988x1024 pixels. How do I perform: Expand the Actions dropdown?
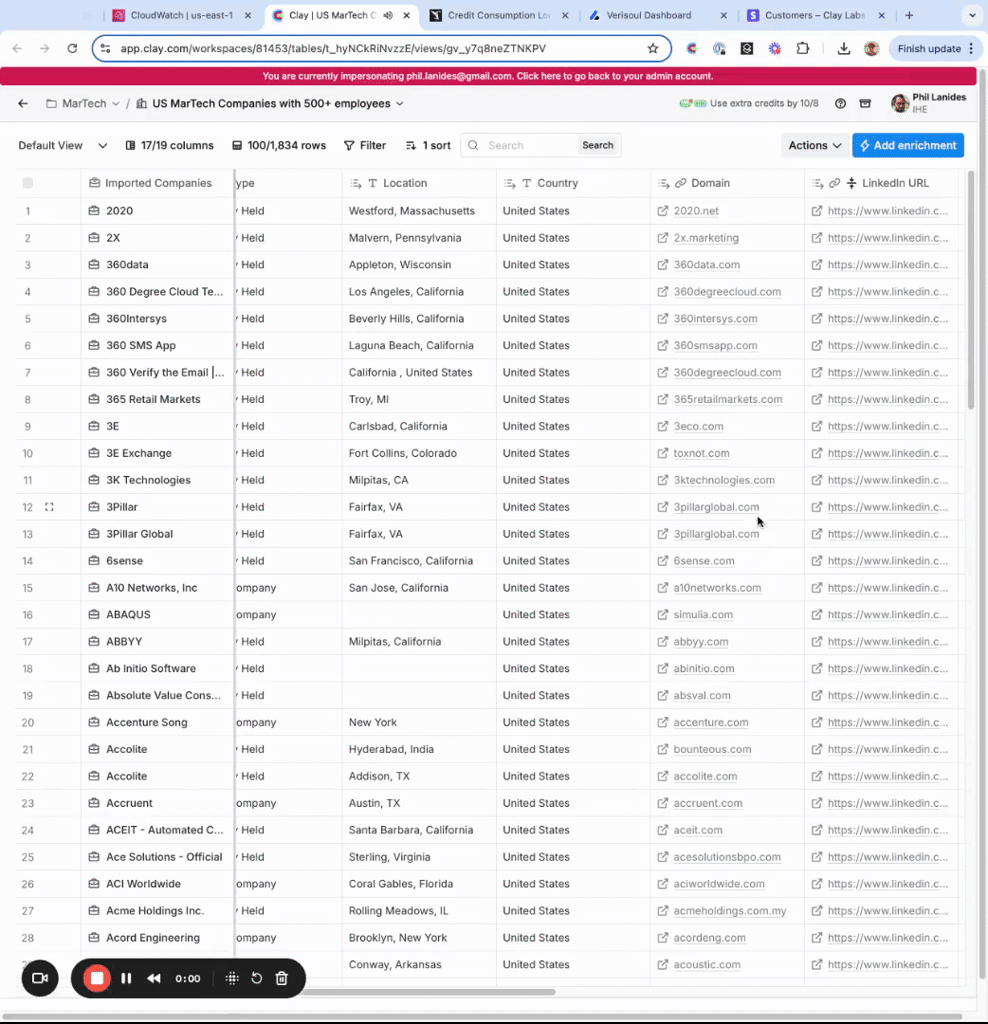[x=815, y=145]
